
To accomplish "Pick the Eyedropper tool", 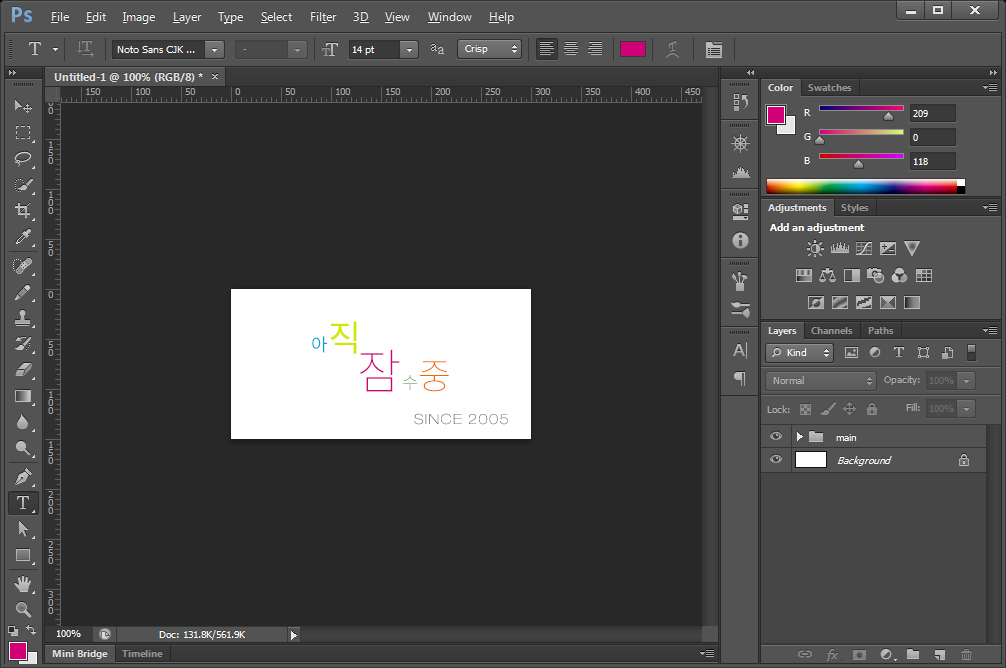I will (x=23, y=238).
